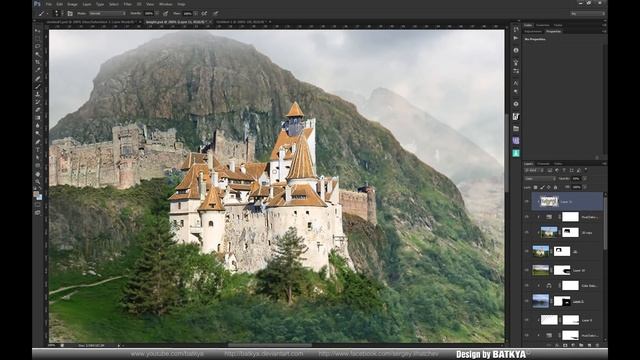
Task: Select the Clone Stamp tool
Action: (x=38, y=94)
